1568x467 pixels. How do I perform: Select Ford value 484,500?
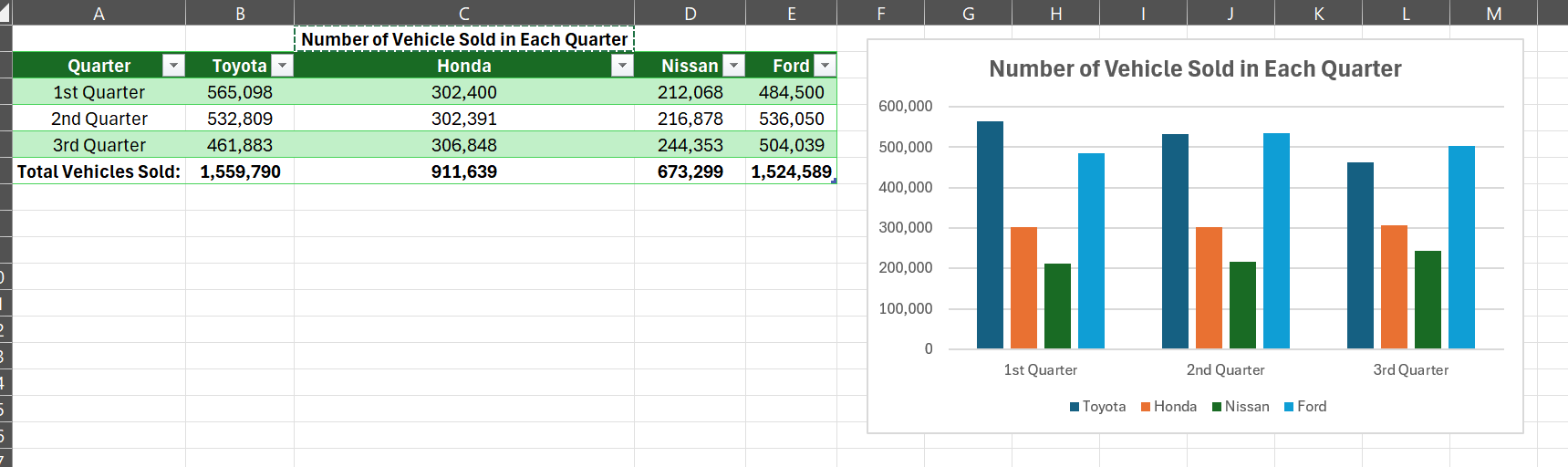792,92
